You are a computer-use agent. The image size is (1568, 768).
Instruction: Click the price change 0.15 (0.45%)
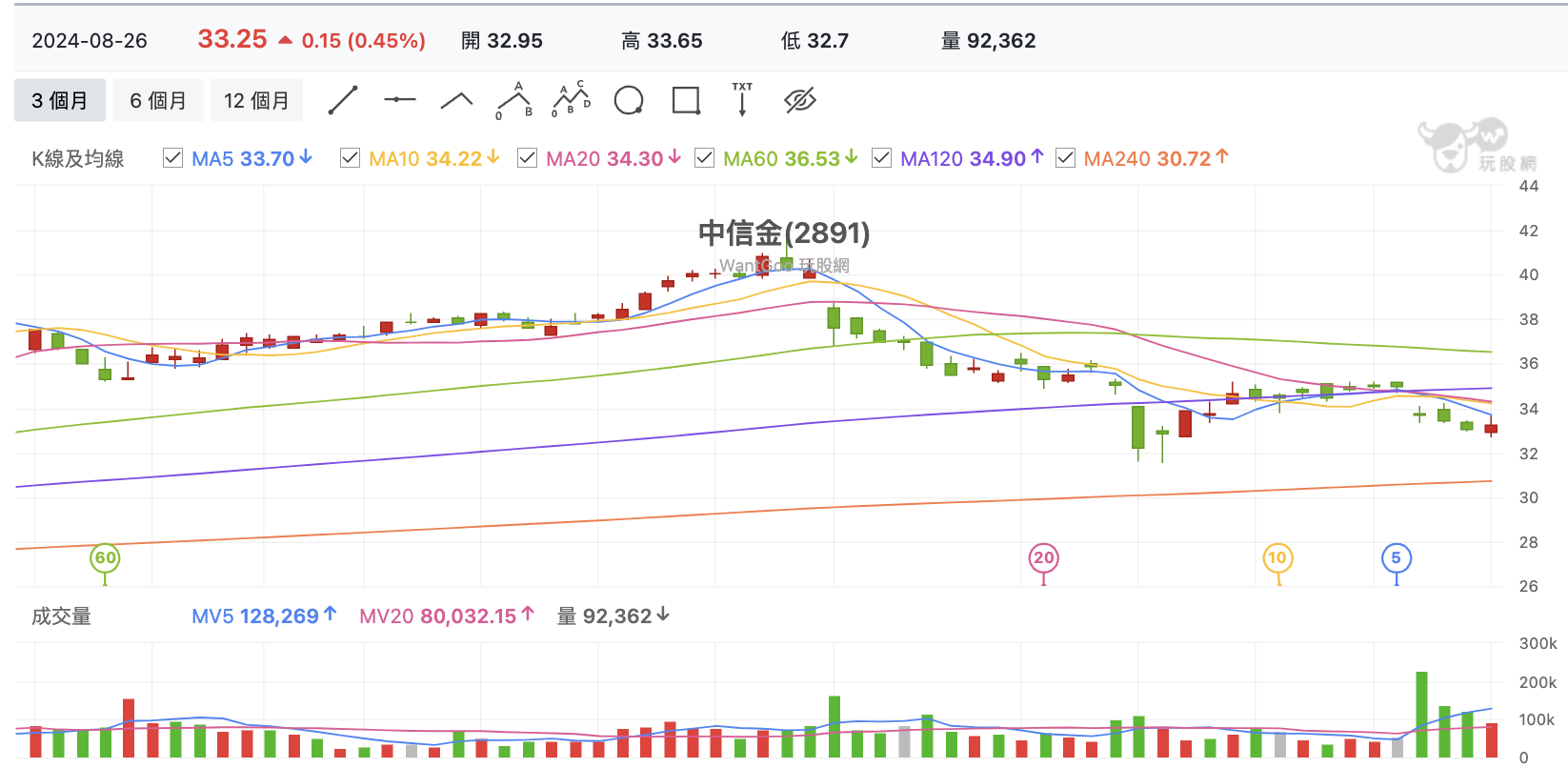(x=364, y=41)
